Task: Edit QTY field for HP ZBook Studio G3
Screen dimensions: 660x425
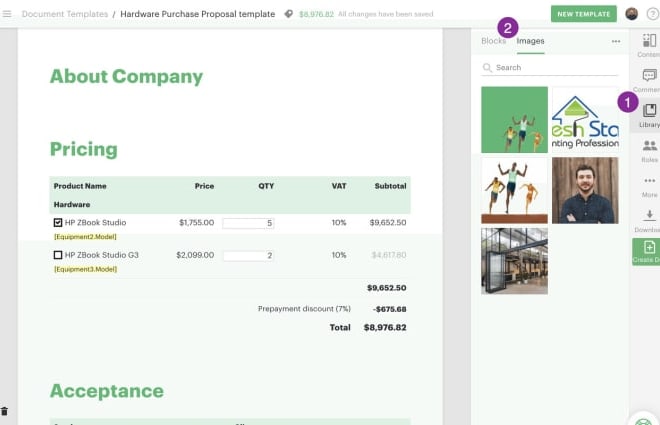Action: pos(248,255)
